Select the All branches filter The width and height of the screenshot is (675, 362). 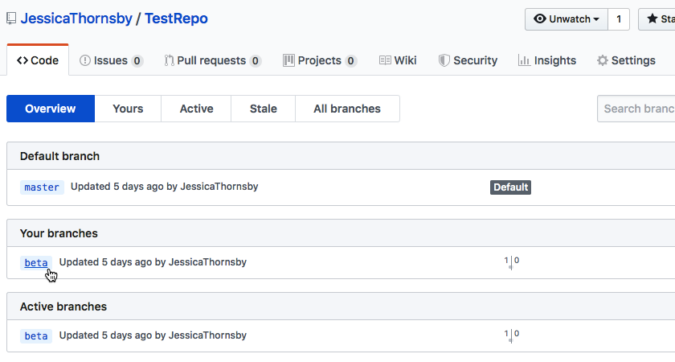point(347,108)
